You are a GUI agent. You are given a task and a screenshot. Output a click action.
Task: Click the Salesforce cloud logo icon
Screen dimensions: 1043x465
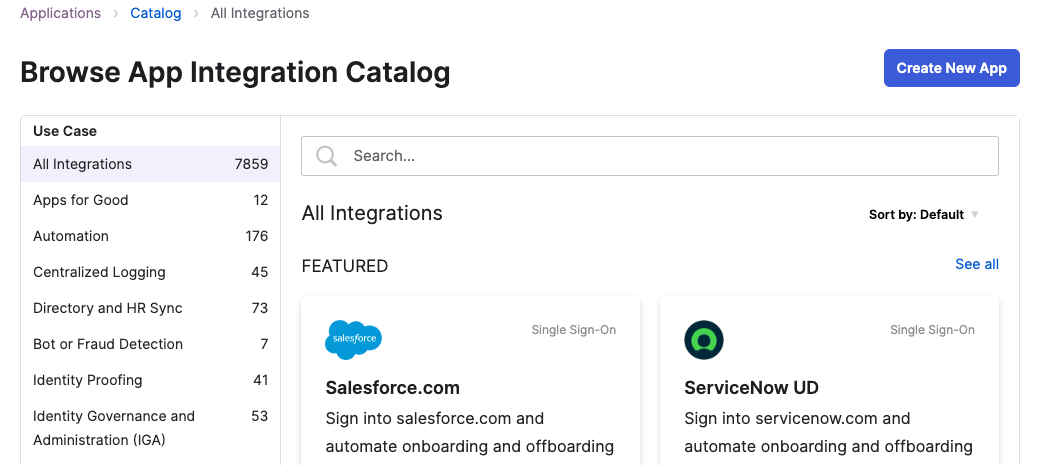[x=353, y=339]
